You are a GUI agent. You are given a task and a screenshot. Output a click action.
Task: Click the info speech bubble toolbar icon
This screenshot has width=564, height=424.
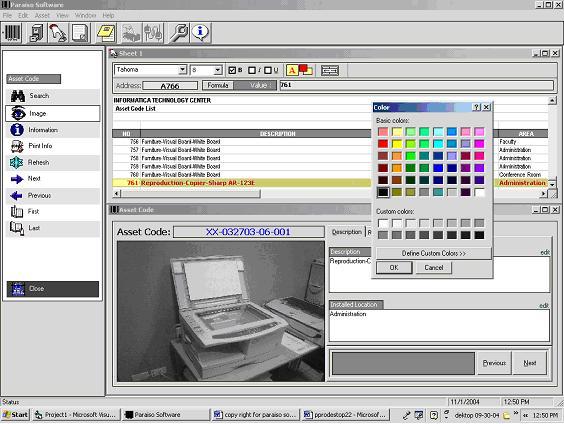(x=200, y=33)
